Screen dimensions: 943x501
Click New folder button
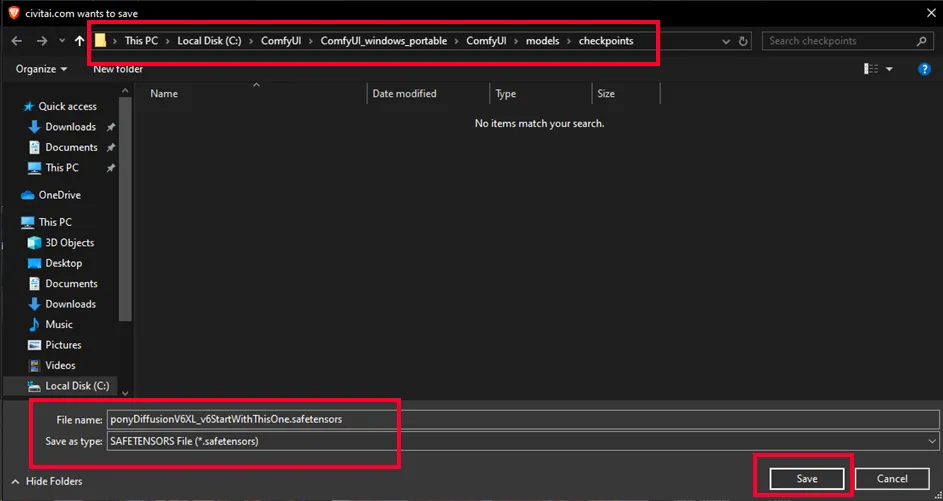[x=118, y=69]
